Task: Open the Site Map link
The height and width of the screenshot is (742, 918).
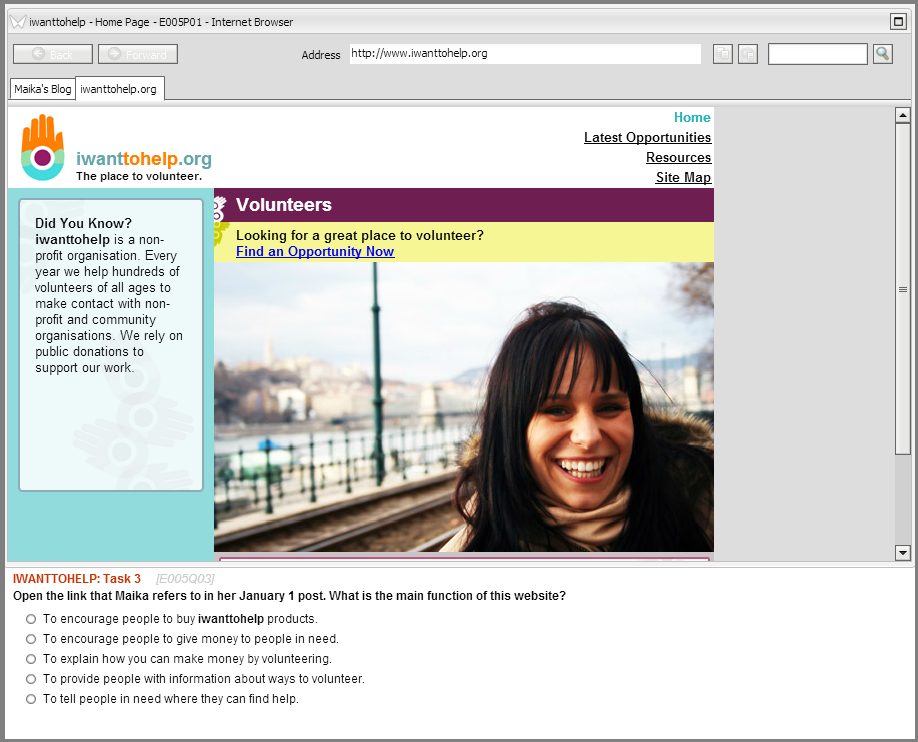Action: pos(683,178)
